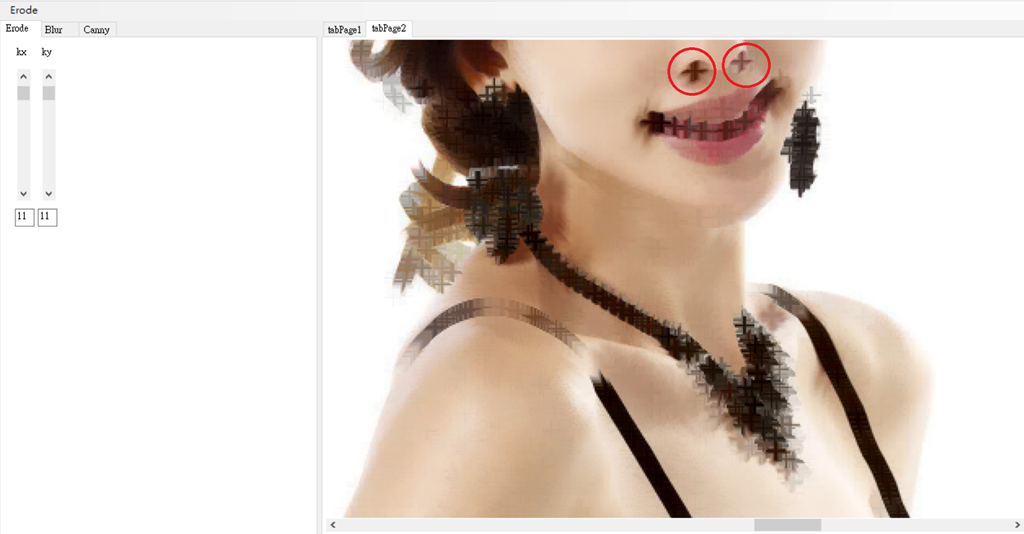Click the ky scrollbar down arrow

coord(49,194)
